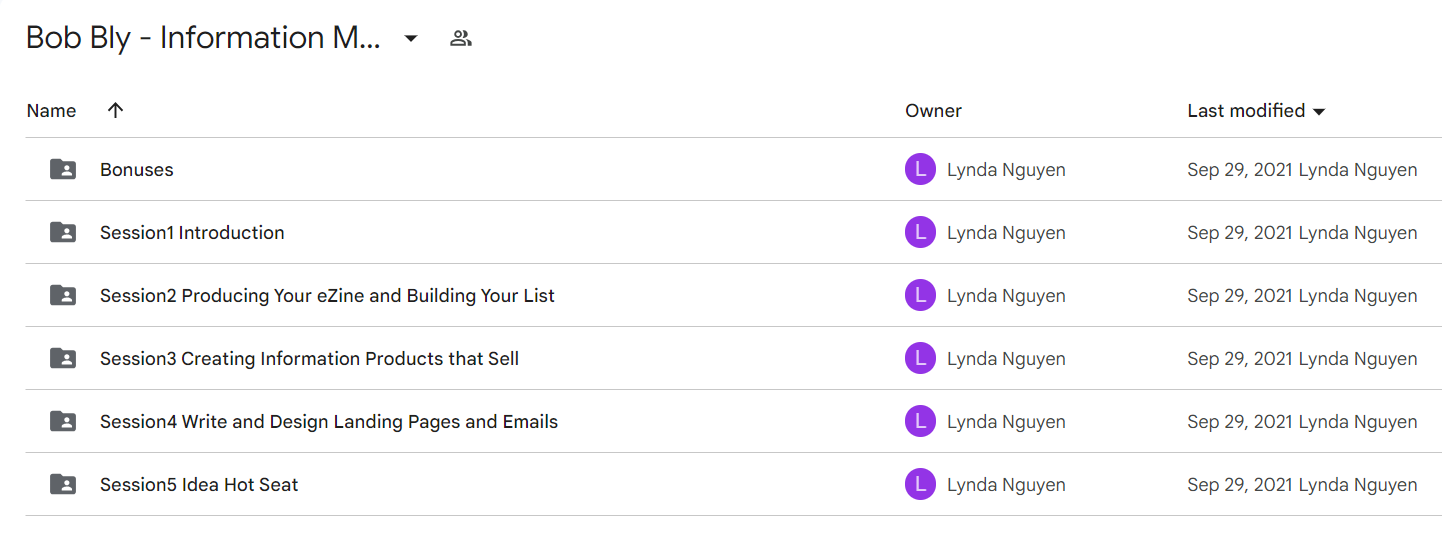Click the Session5 Idea Hot Seat folder icon
The width and height of the screenshot is (1442, 555).
coord(63,484)
